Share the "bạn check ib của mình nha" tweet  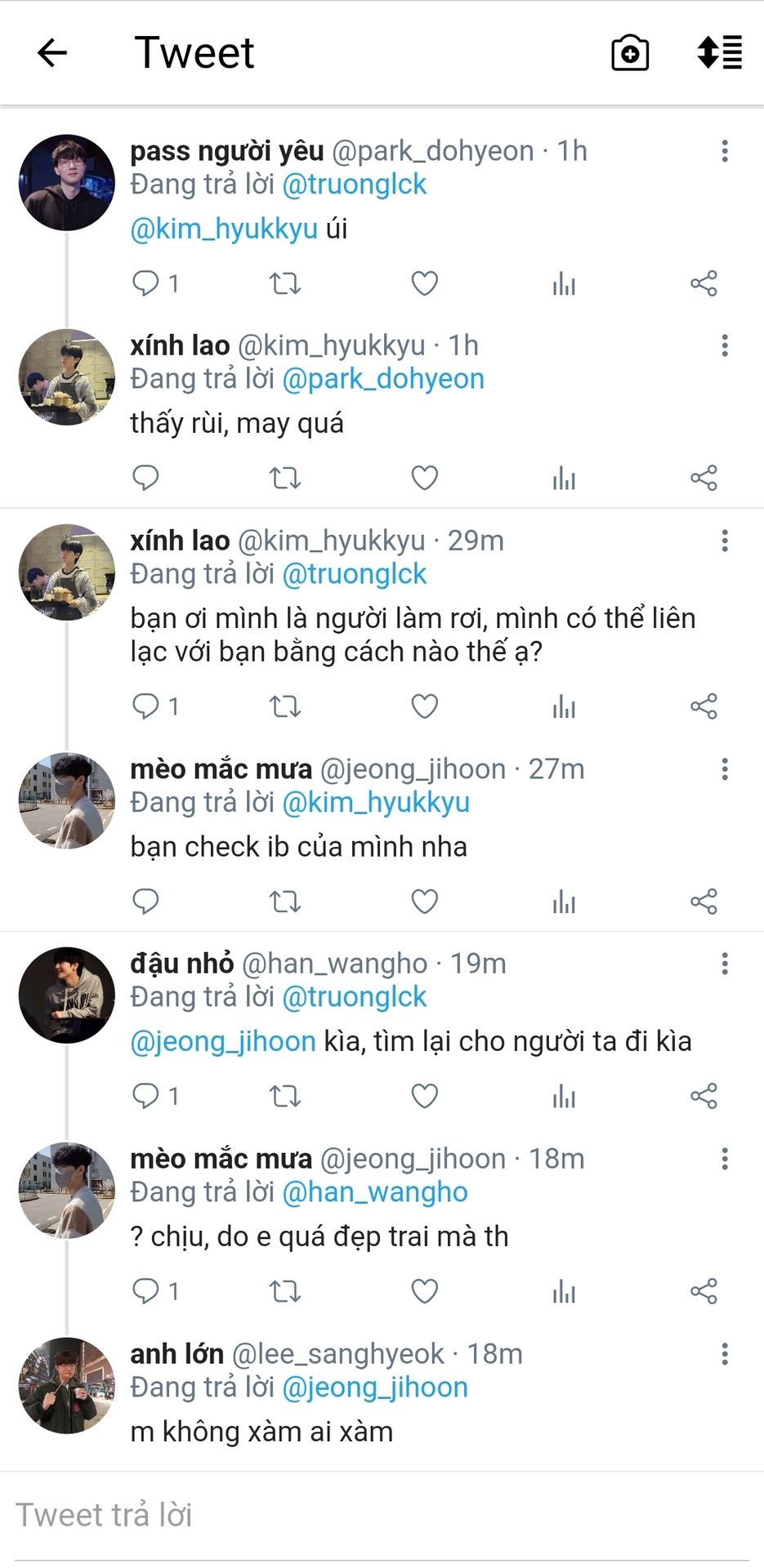tap(704, 902)
